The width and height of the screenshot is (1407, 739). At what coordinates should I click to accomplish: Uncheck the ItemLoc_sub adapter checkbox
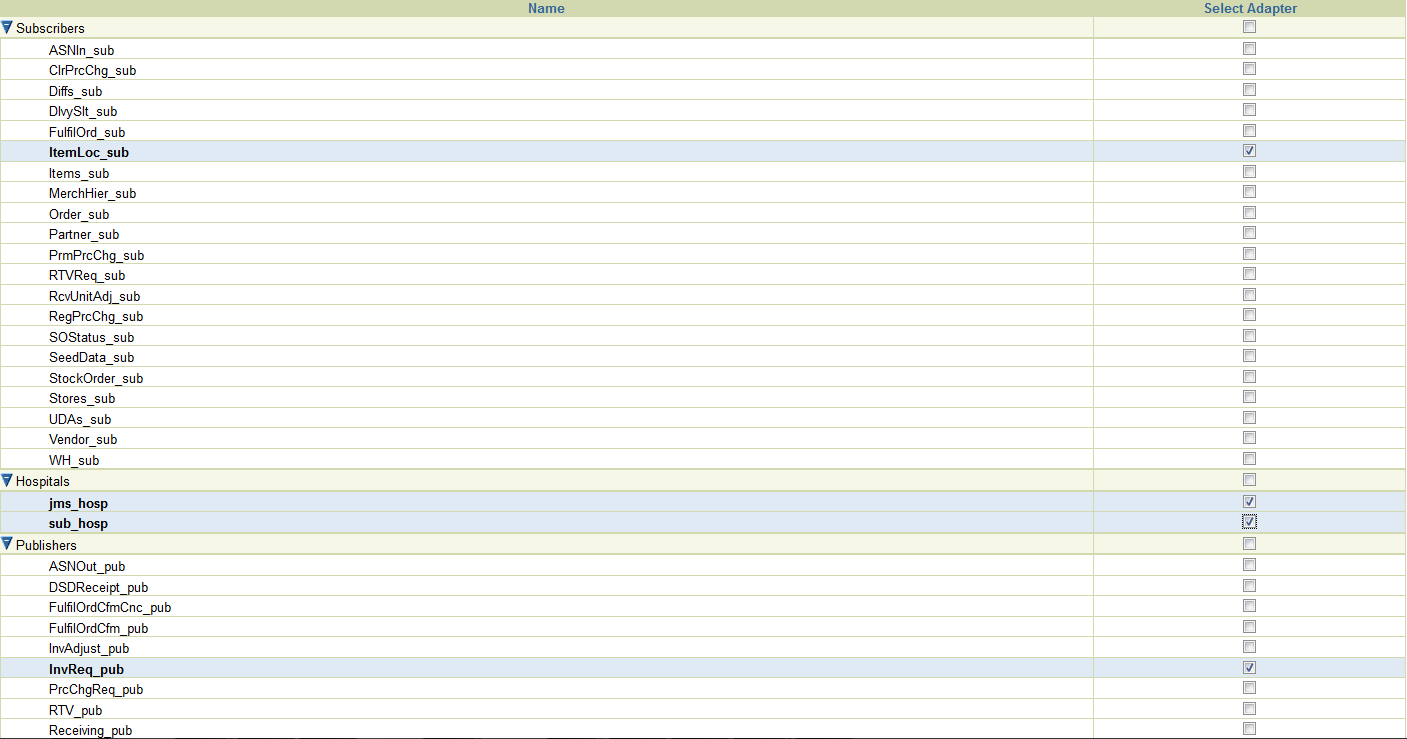coord(1249,150)
